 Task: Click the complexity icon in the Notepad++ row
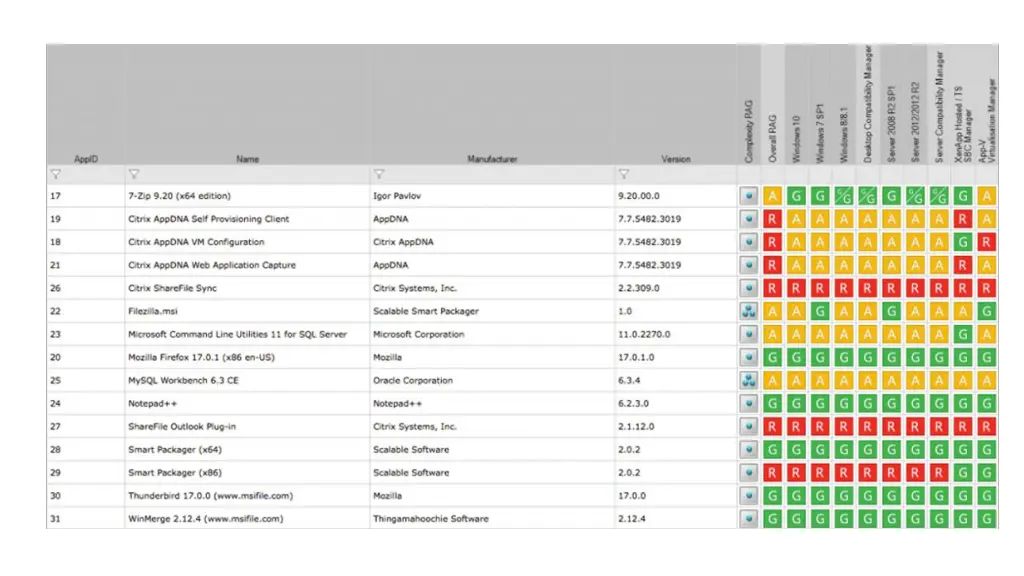pos(749,404)
